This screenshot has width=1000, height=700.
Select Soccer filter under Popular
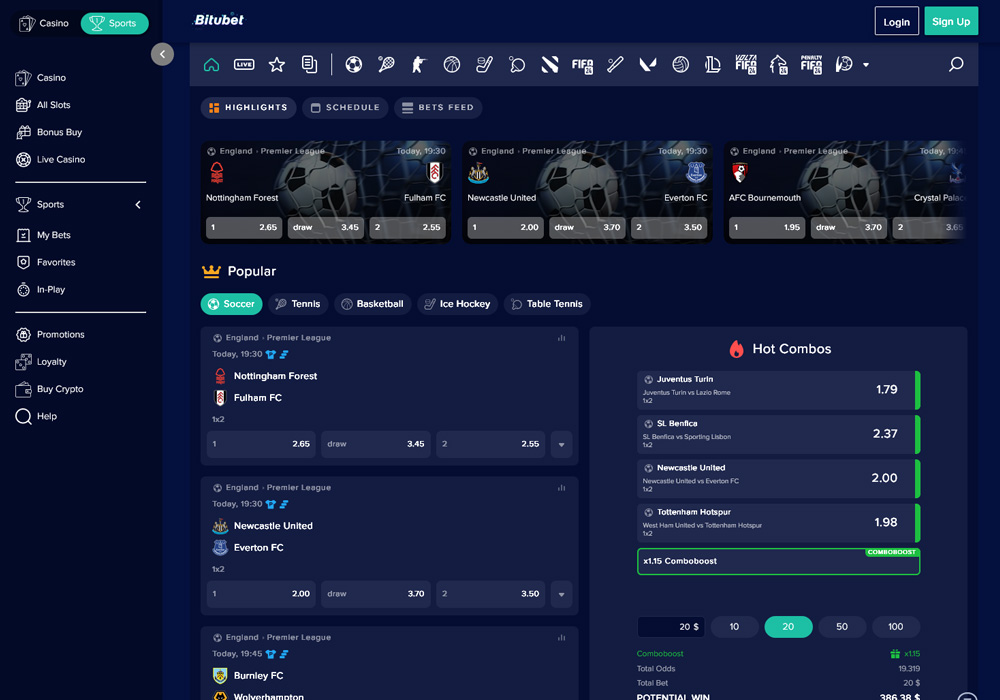coord(232,304)
